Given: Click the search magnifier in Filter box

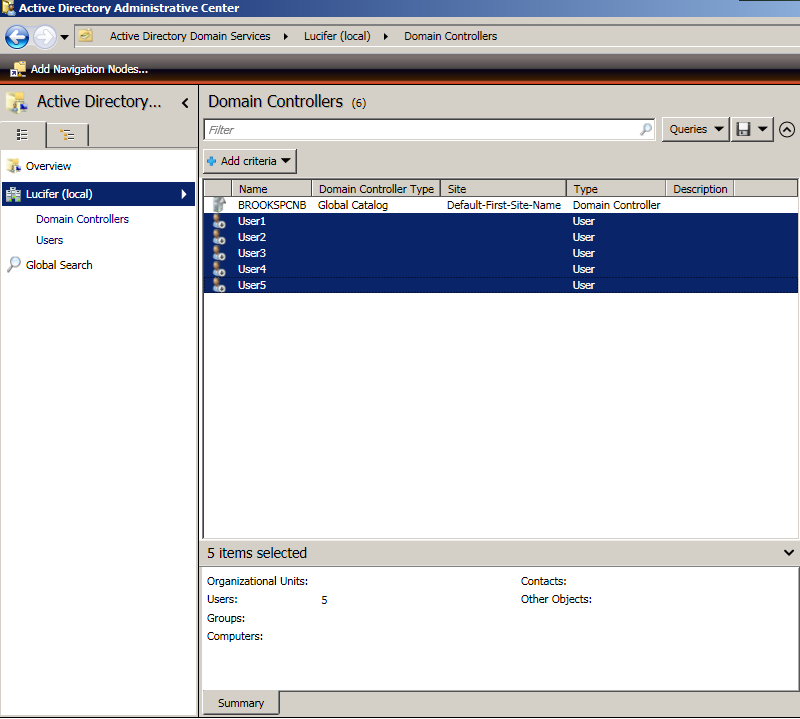Looking at the screenshot, I should point(646,129).
